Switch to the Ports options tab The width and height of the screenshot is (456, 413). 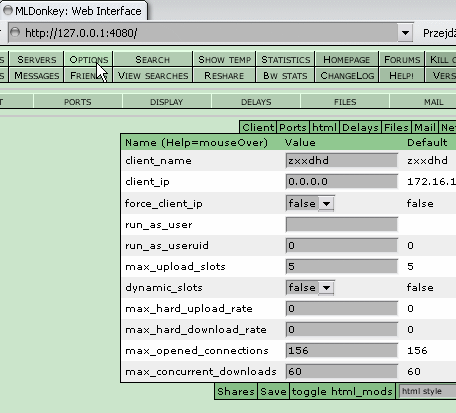click(x=78, y=102)
